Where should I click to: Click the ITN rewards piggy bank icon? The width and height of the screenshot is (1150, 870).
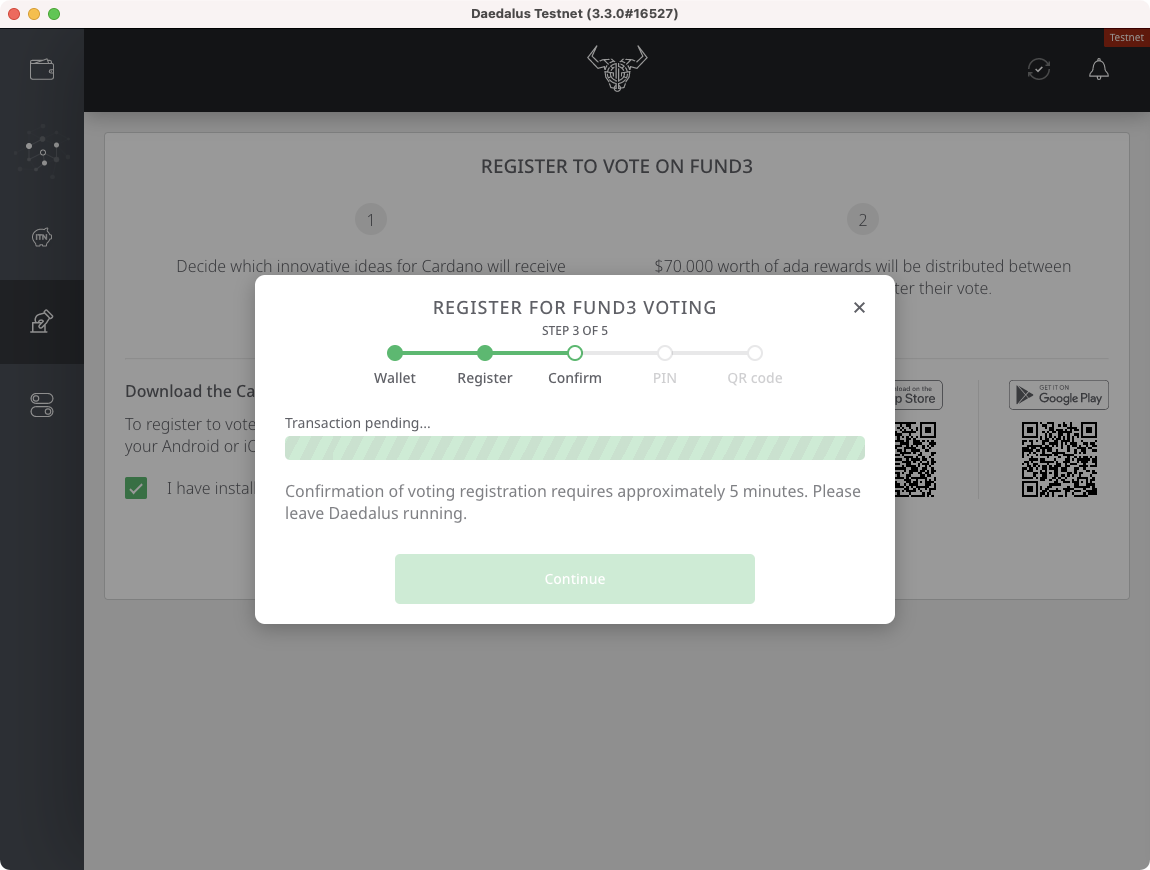pos(42,237)
